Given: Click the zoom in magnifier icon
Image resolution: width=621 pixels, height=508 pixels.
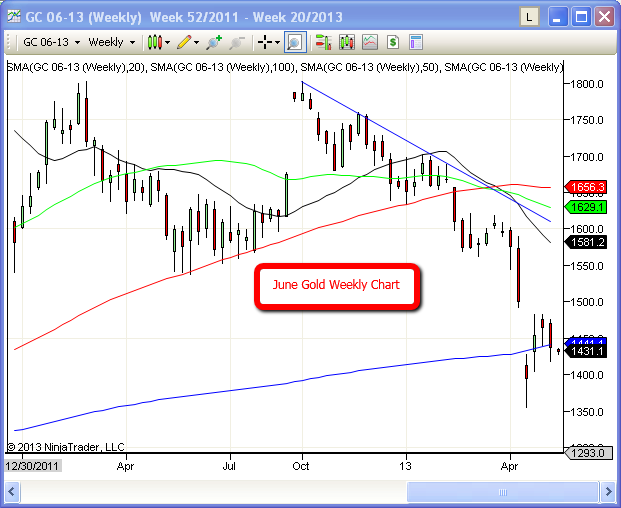Looking at the screenshot, I should pos(214,42).
